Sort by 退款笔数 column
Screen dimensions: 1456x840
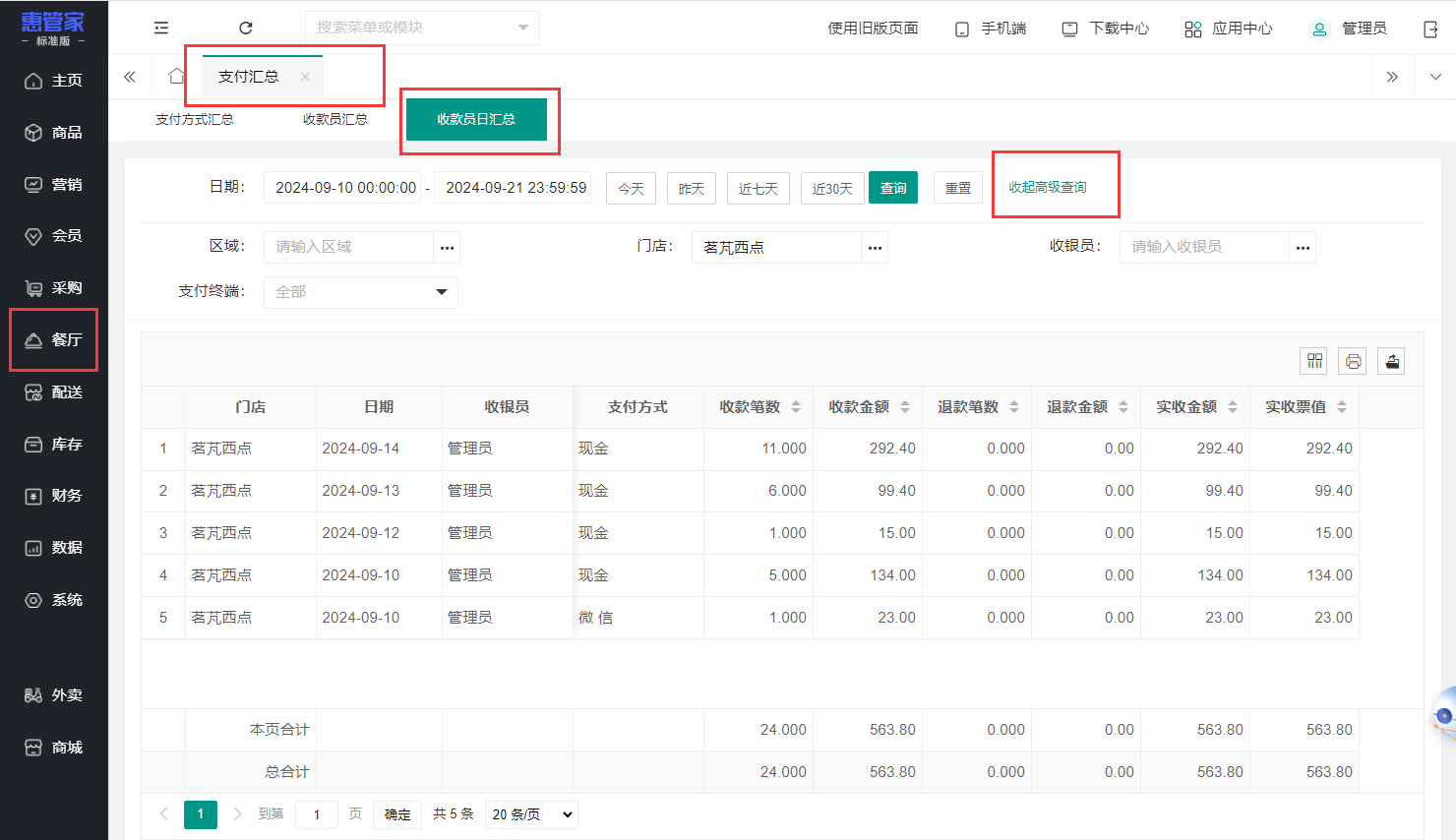(x=1014, y=407)
